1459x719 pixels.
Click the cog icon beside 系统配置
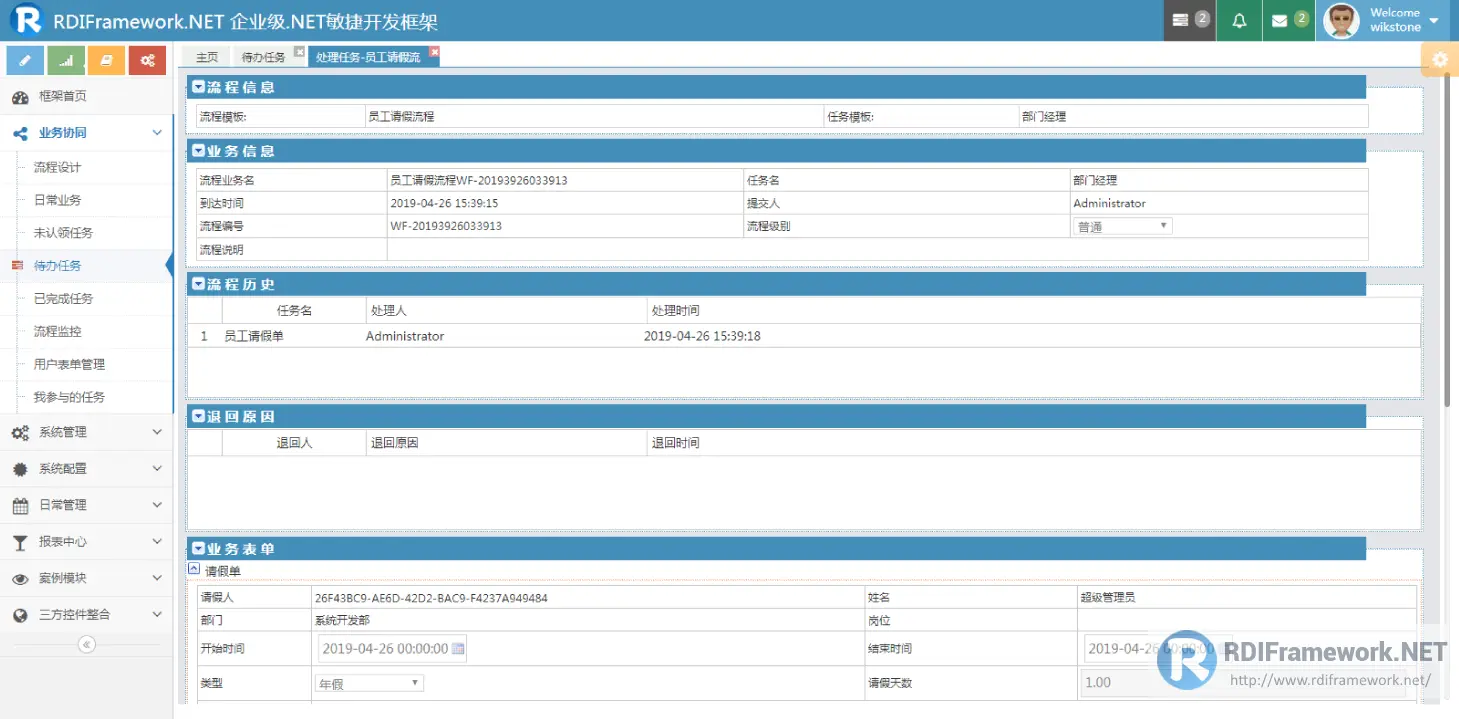20,469
